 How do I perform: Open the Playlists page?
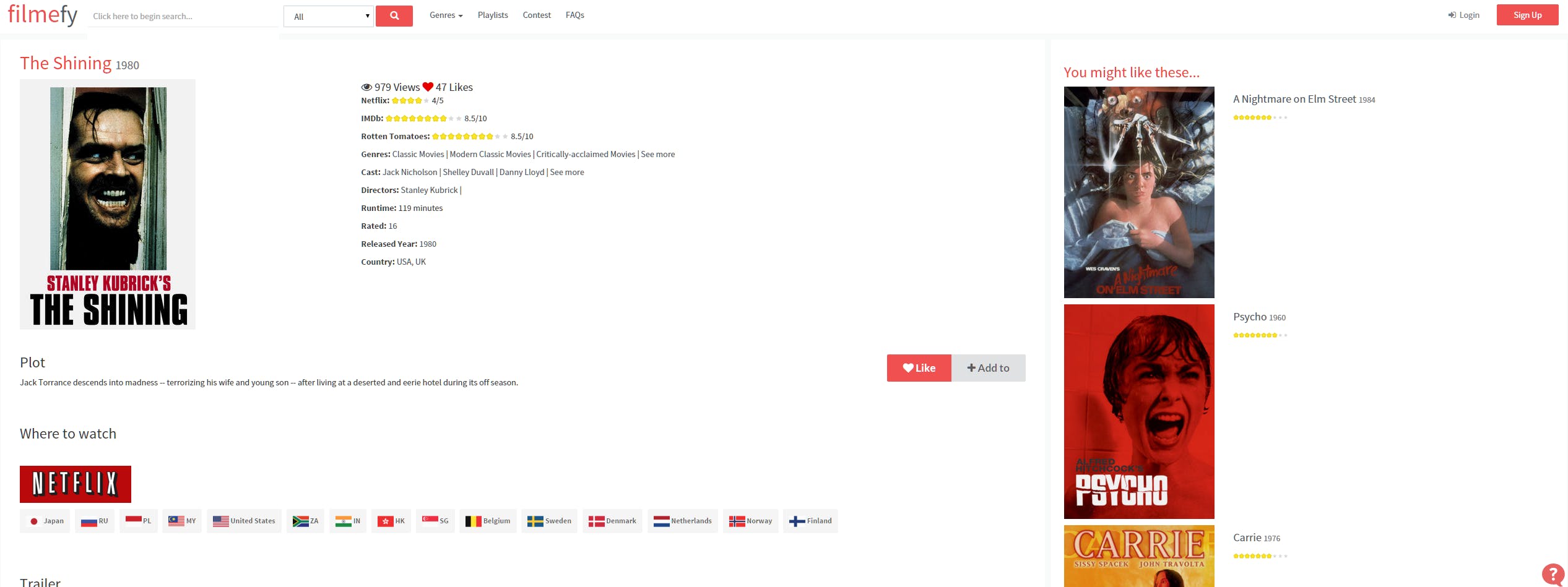[493, 15]
